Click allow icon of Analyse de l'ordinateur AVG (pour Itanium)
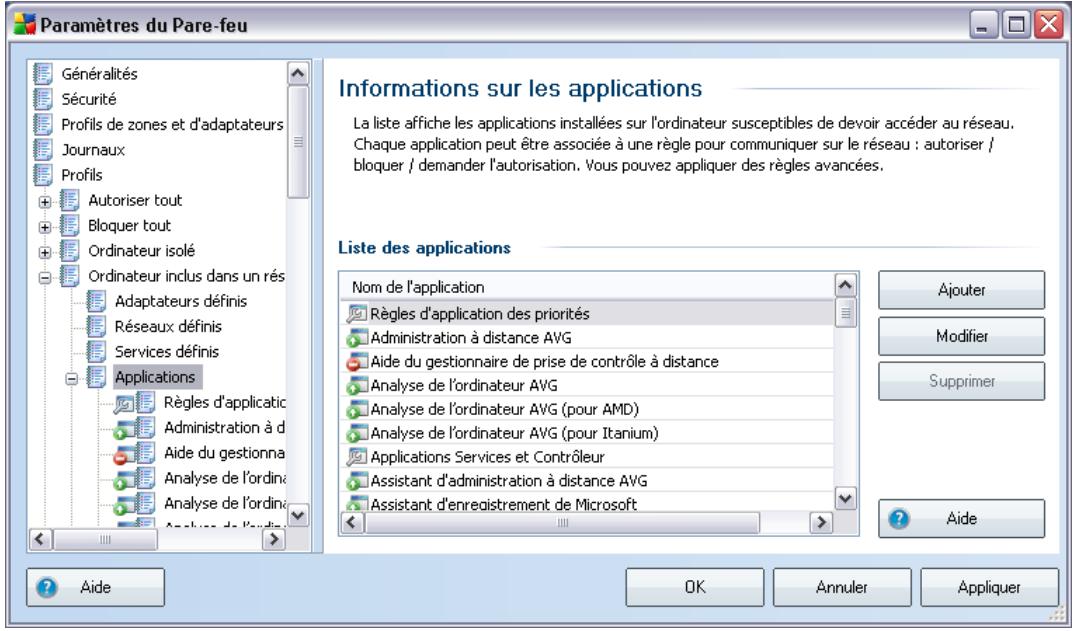Image resolution: width=1073 pixels, height=631 pixels. [x=357, y=433]
